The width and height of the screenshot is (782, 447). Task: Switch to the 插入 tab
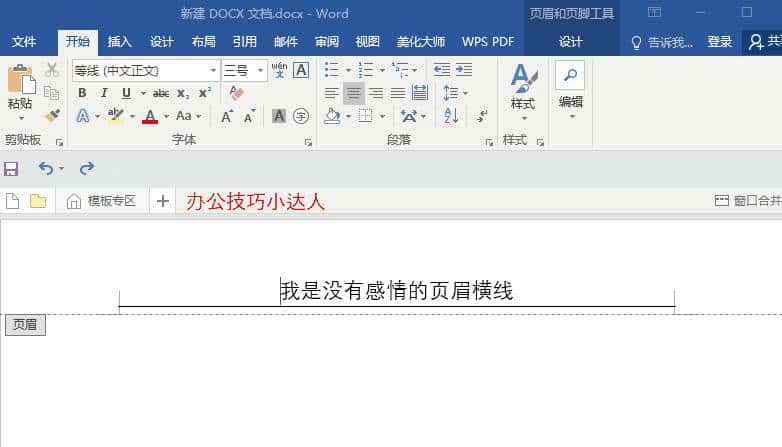click(120, 42)
